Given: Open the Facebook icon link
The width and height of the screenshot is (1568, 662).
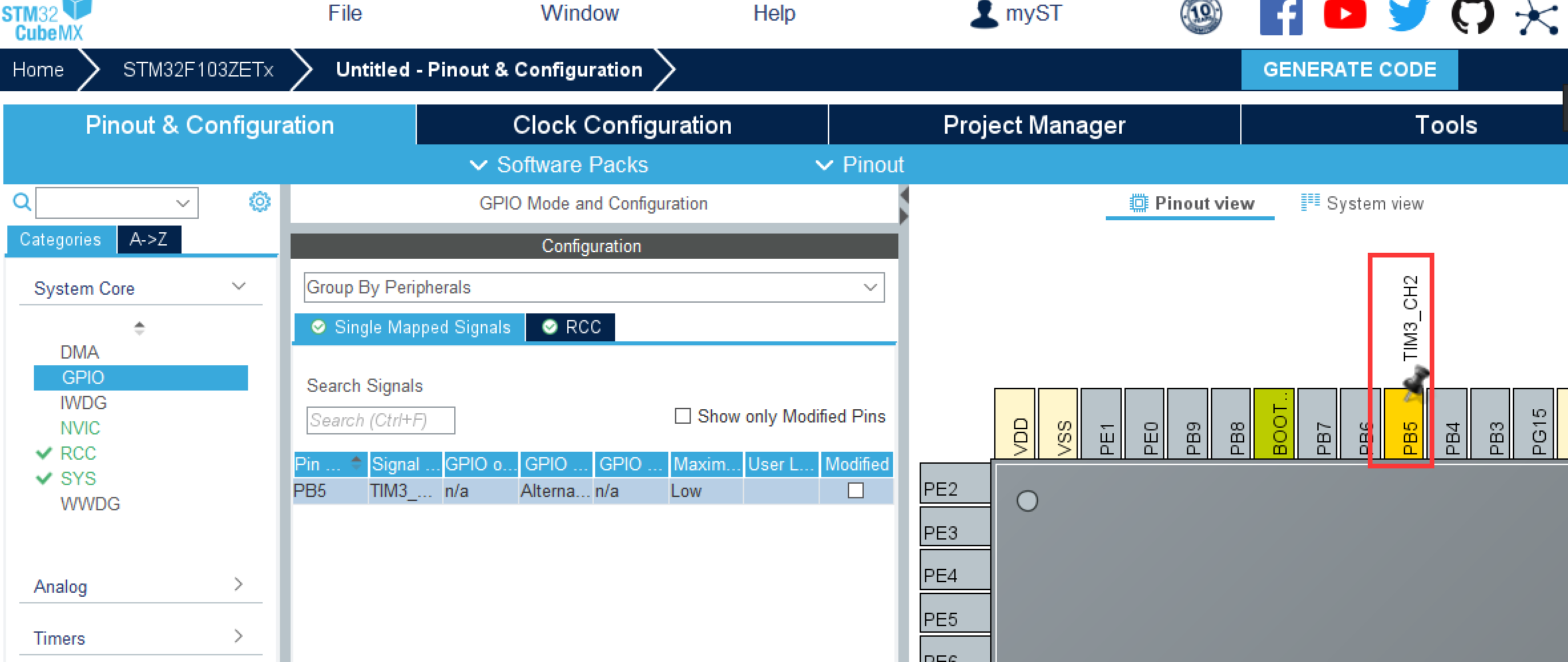Looking at the screenshot, I should [x=1281, y=17].
